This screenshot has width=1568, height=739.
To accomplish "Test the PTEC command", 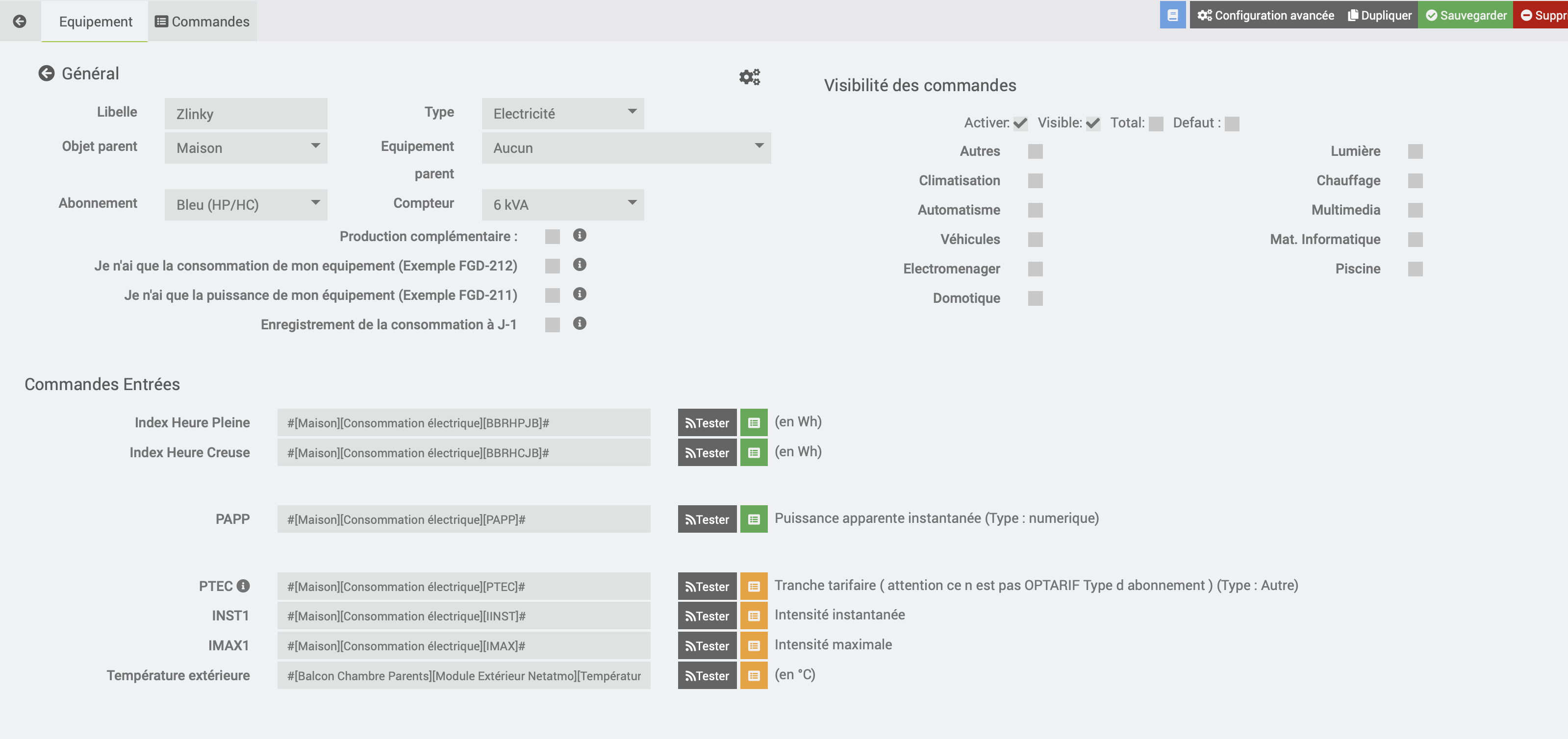I will [x=707, y=586].
